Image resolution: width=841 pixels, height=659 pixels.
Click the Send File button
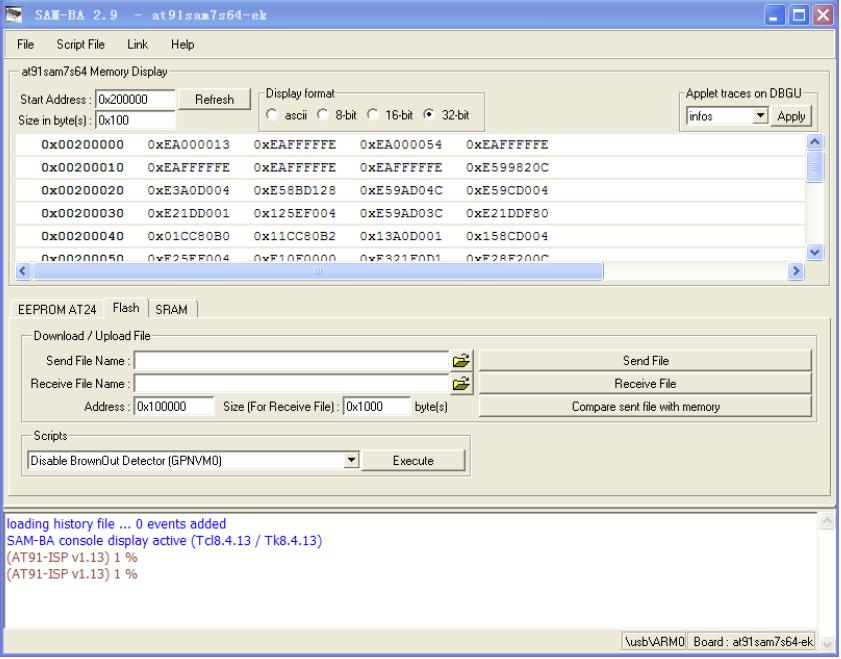645,361
